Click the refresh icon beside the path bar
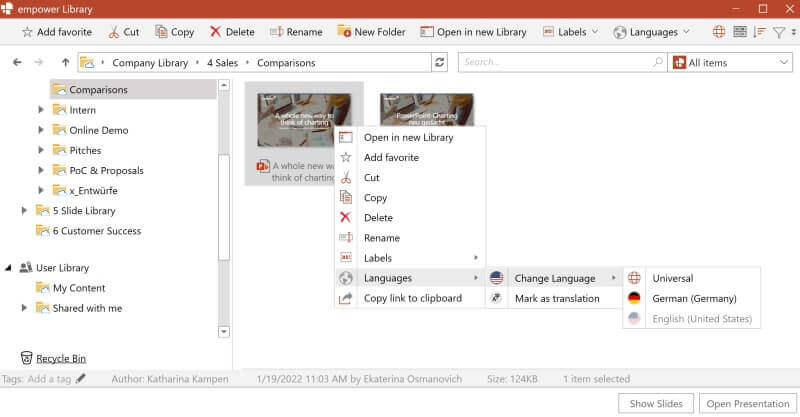The image size is (800, 417). pyautogui.click(x=440, y=63)
